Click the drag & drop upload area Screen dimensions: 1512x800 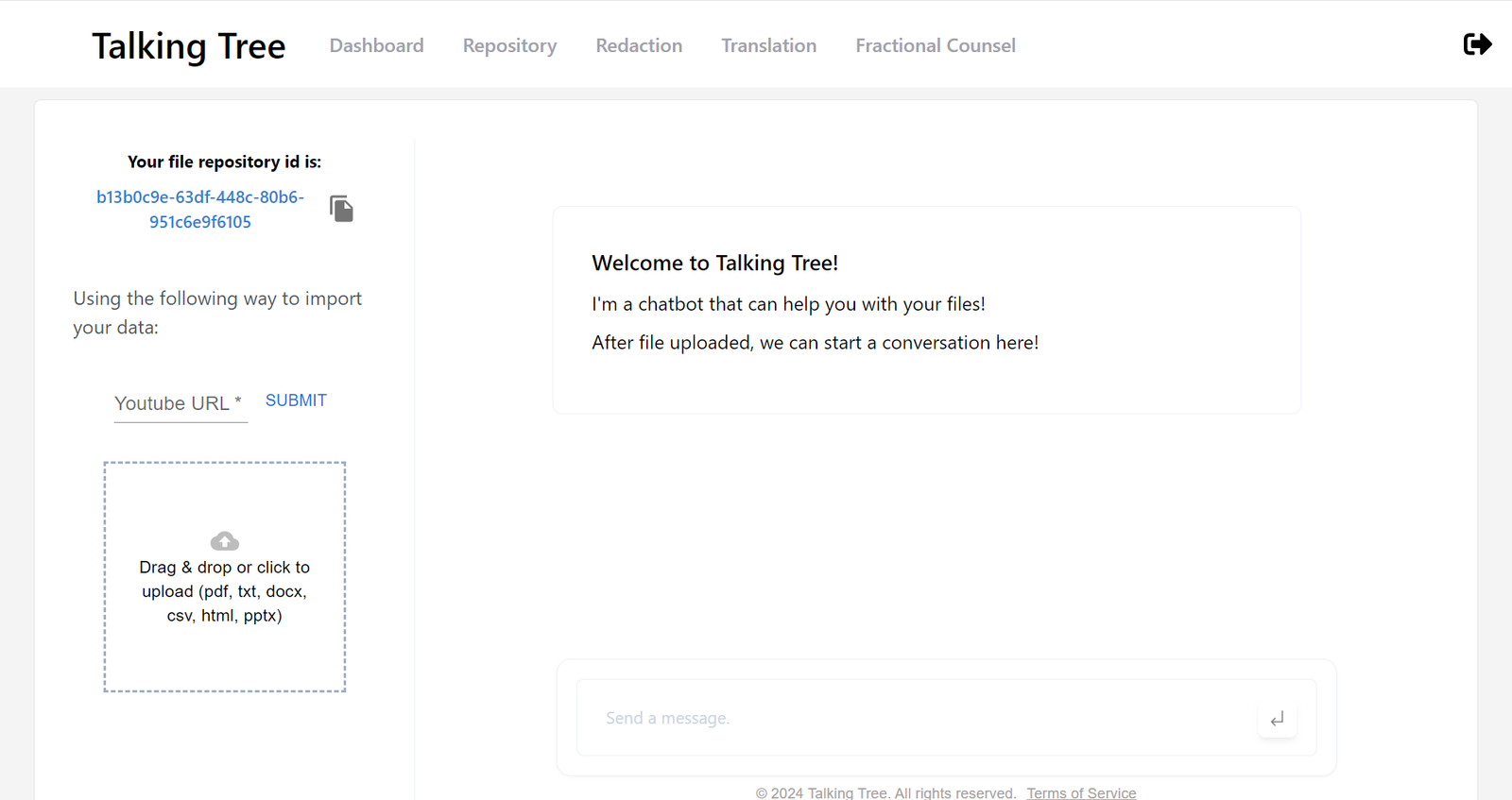(225, 577)
